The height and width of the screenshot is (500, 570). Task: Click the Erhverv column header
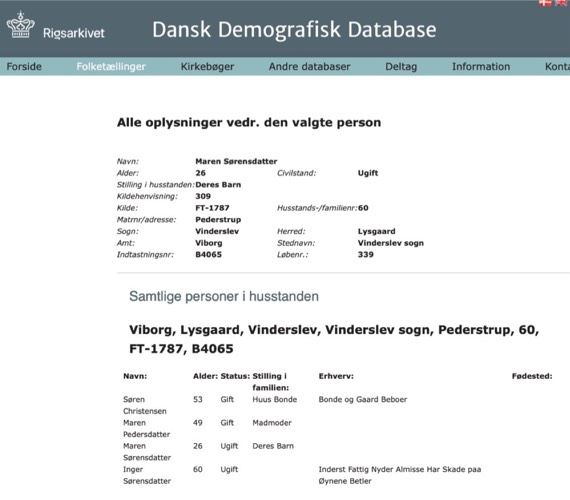[336, 376]
